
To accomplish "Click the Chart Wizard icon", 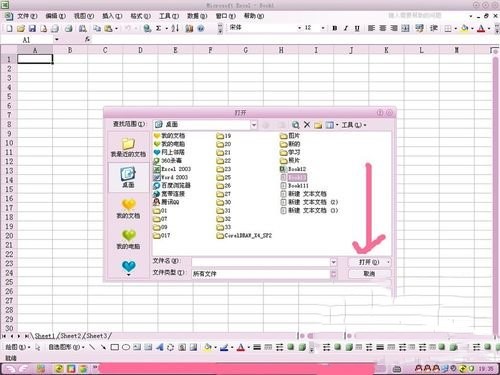I will coord(189,29).
